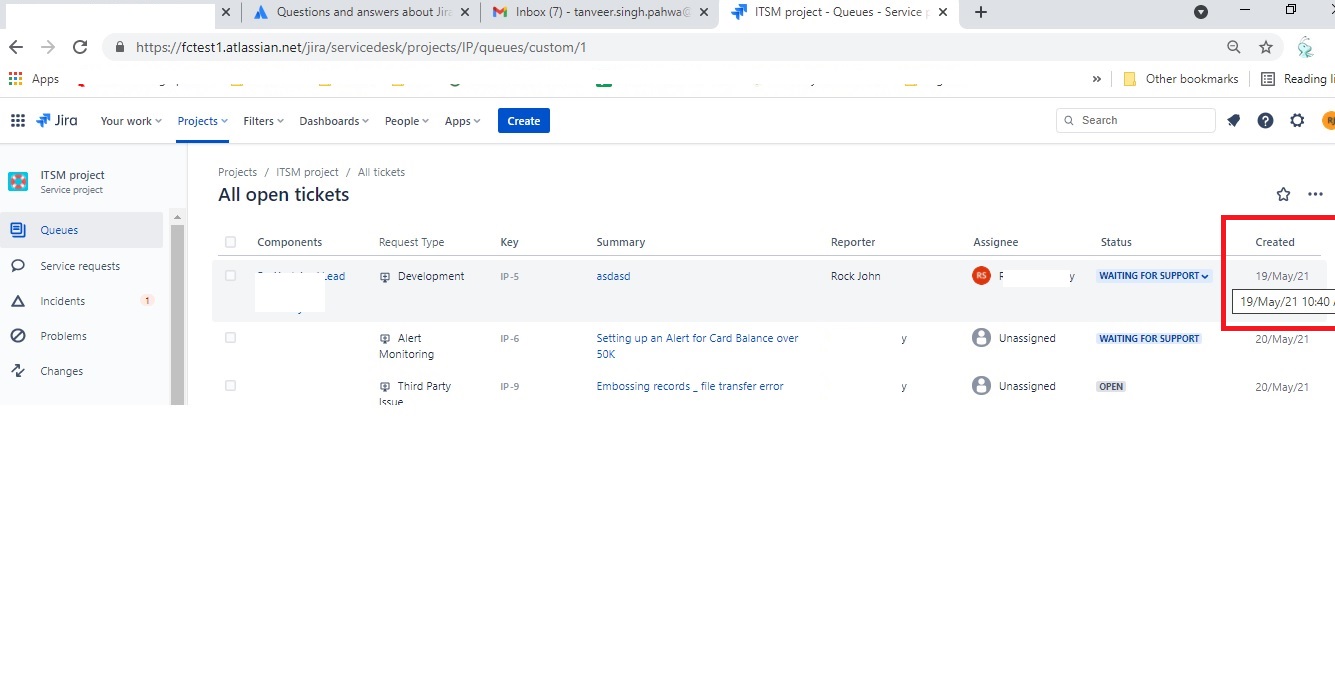Screen dimensions: 1335x698
Task: Tick the select-all tickets checkbox
Action: pyautogui.click(x=231, y=242)
